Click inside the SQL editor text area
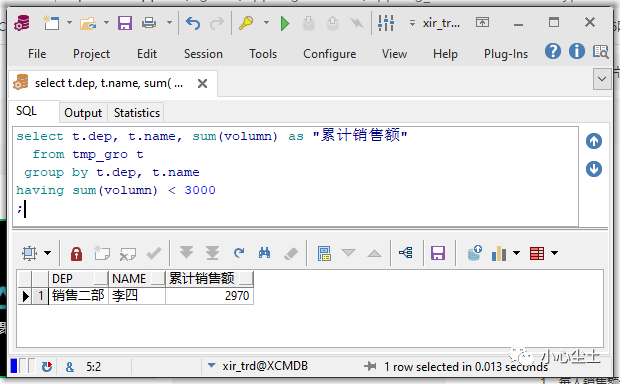The height and width of the screenshot is (384, 620). click(295, 176)
